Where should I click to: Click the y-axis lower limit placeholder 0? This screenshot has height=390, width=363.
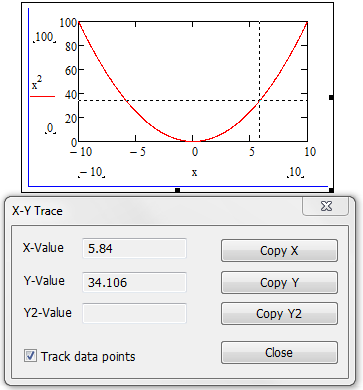[x=50, y=128]
